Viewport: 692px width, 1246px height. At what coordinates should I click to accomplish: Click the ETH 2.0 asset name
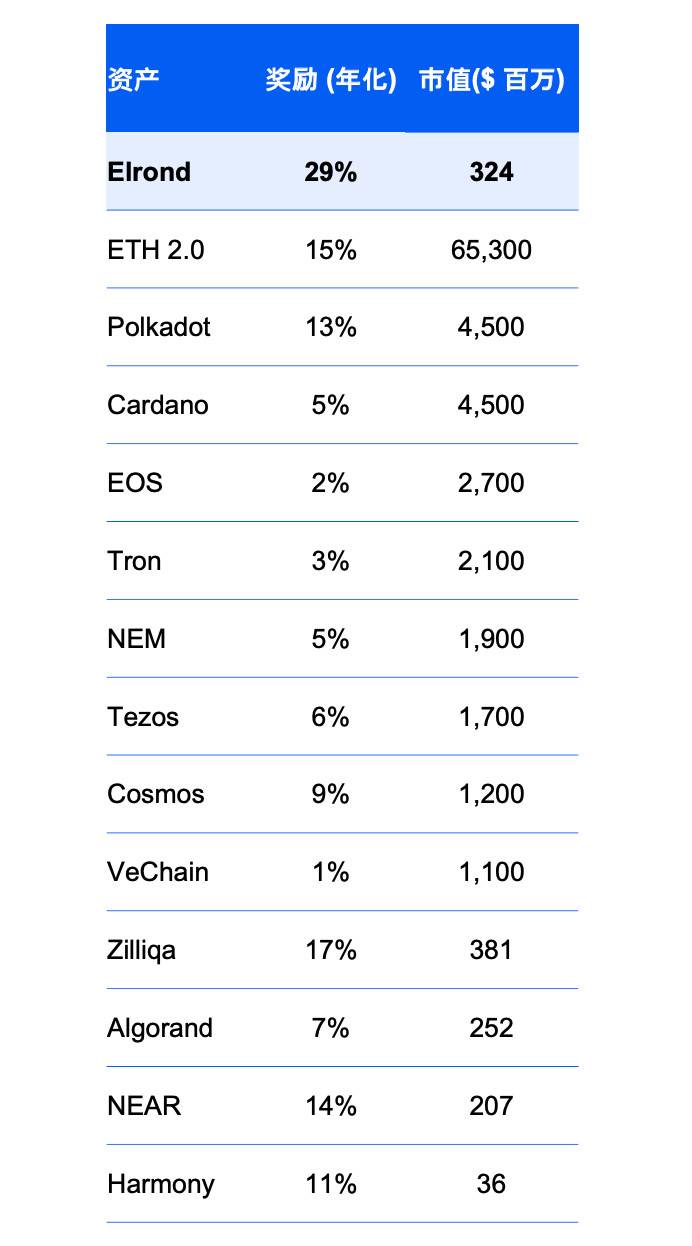(156, 250)
